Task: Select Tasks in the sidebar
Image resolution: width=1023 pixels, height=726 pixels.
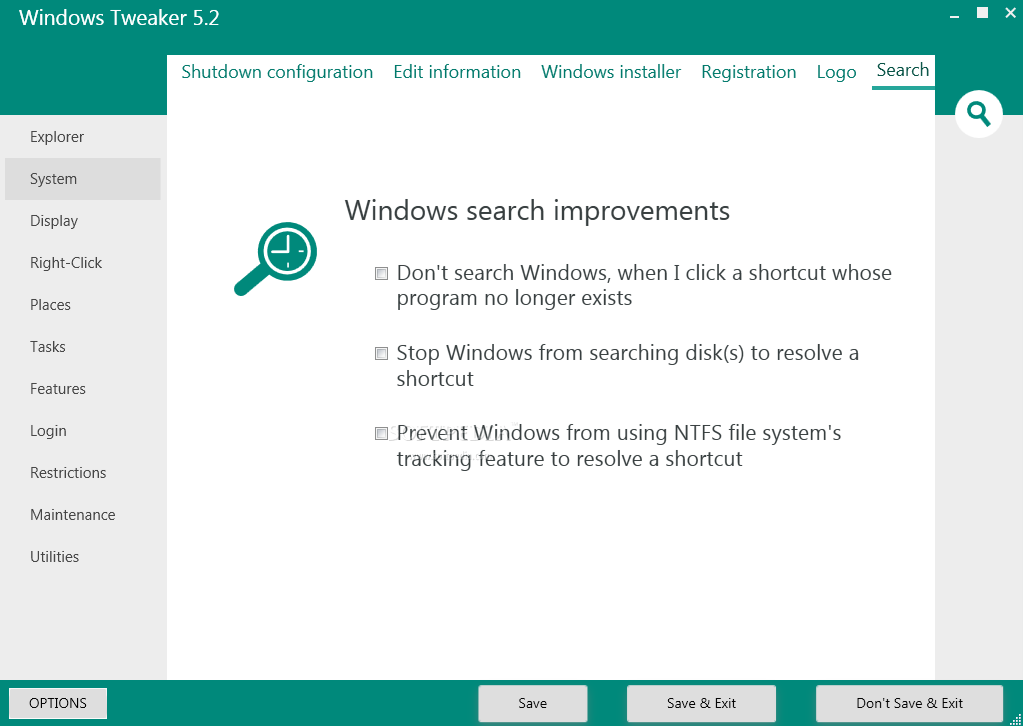Action: (83, 346)
